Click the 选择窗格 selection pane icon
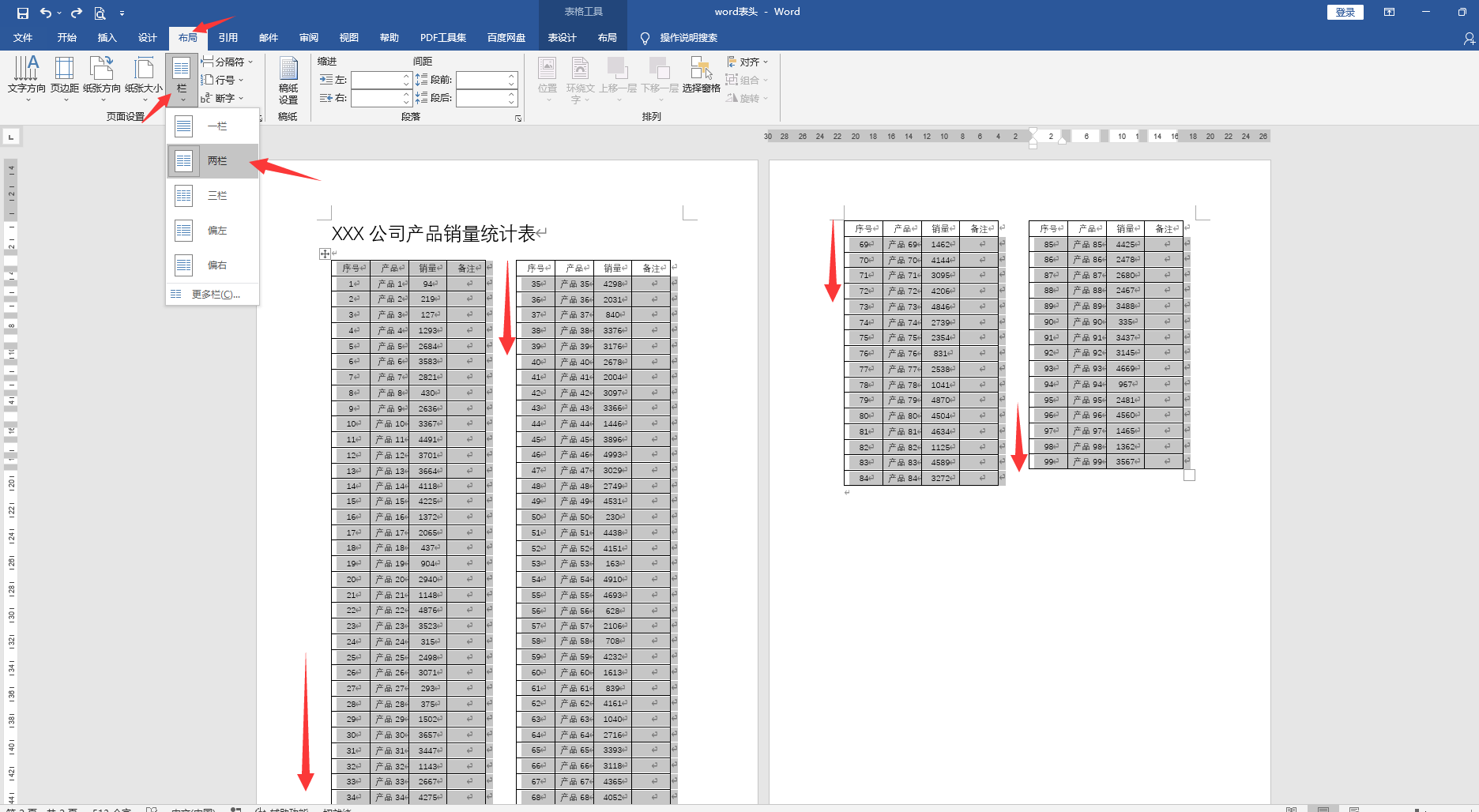 click(702, 69)
